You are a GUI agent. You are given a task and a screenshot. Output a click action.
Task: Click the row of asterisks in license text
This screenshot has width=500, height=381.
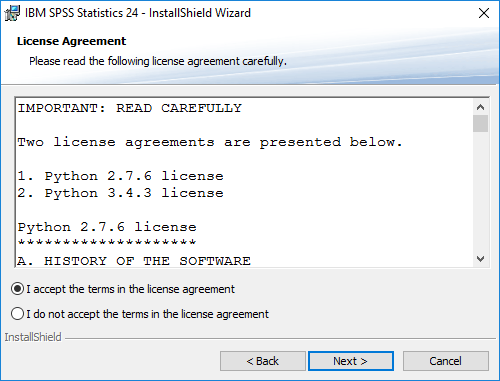(107, 242)
